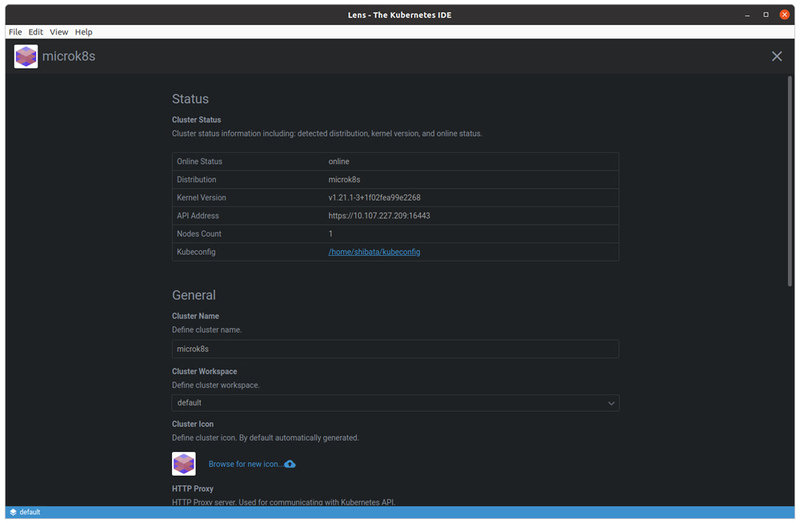Click kernel version v1.21.1-3+1f02fea99e2268
The height and width of the screenshot is (523, 800).
(x=374, y=197)
